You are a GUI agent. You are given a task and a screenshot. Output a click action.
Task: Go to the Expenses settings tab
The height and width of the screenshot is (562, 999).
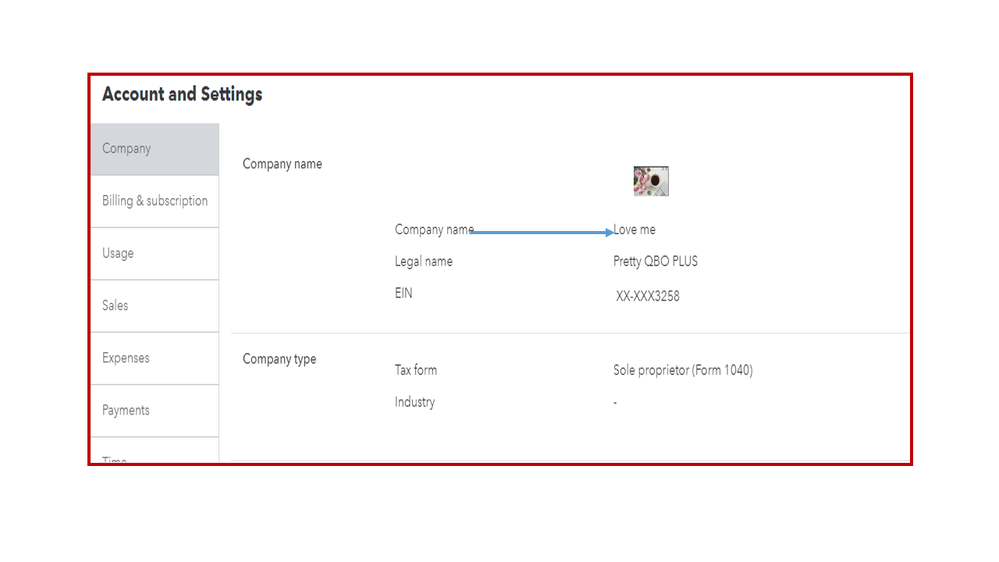point(126,358)
